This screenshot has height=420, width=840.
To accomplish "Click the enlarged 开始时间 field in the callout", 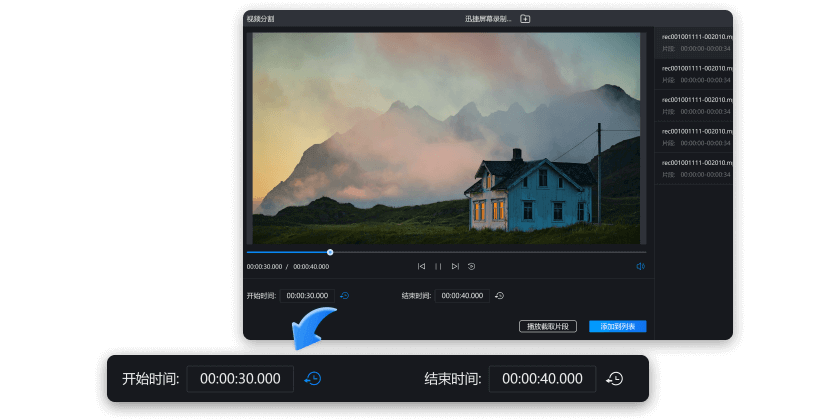I will click(x=240, y=379).
